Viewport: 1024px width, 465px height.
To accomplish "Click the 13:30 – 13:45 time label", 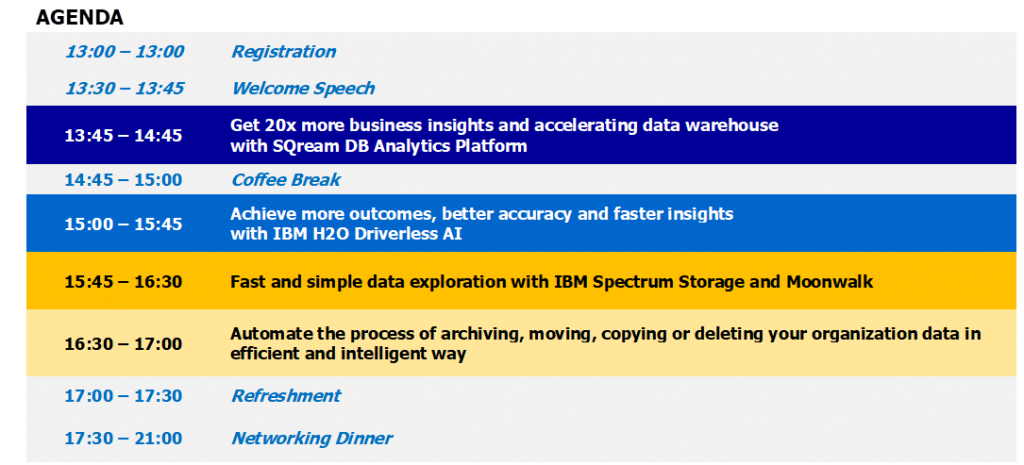I will click(124, 89).
